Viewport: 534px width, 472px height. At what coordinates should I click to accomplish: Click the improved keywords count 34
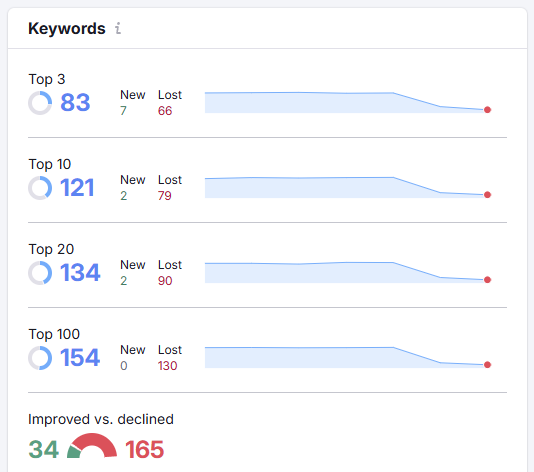(44, 450)
